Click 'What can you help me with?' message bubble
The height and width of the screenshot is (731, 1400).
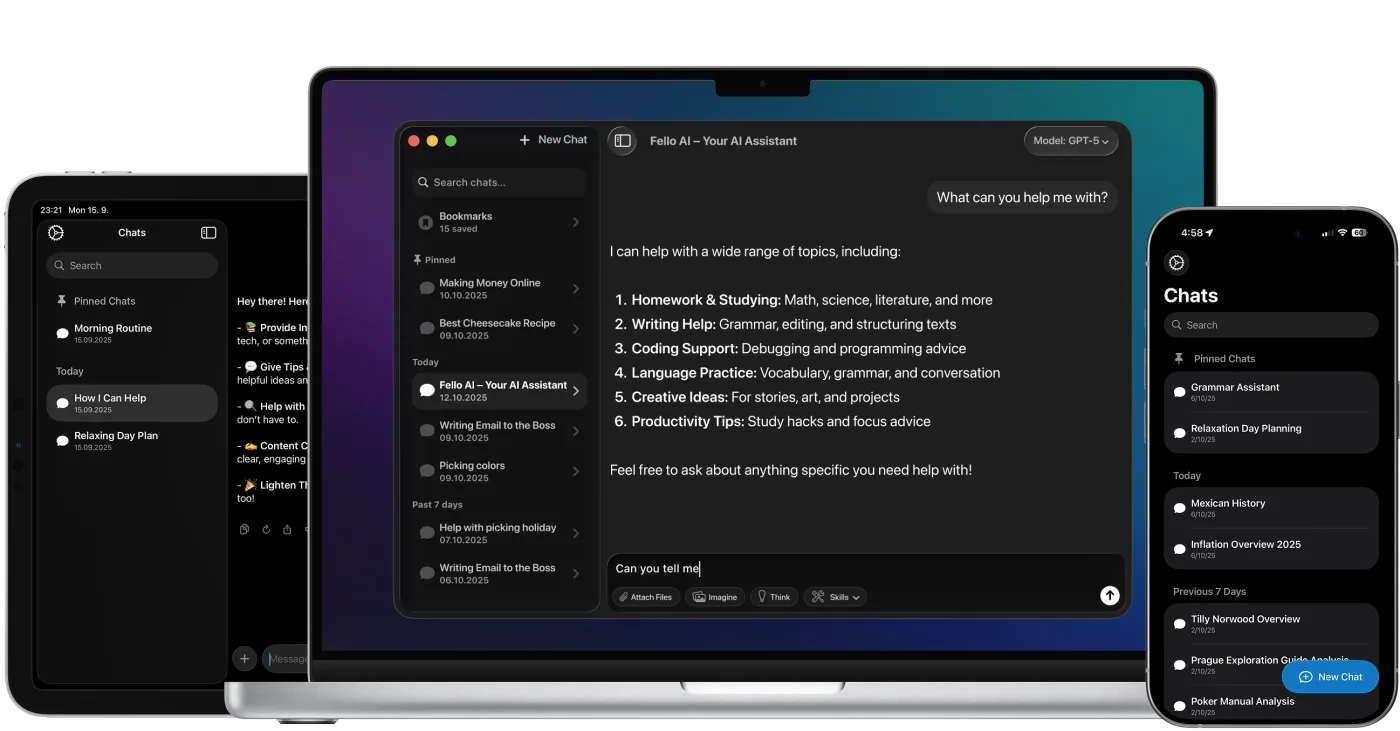click(x=1022, y=197)
